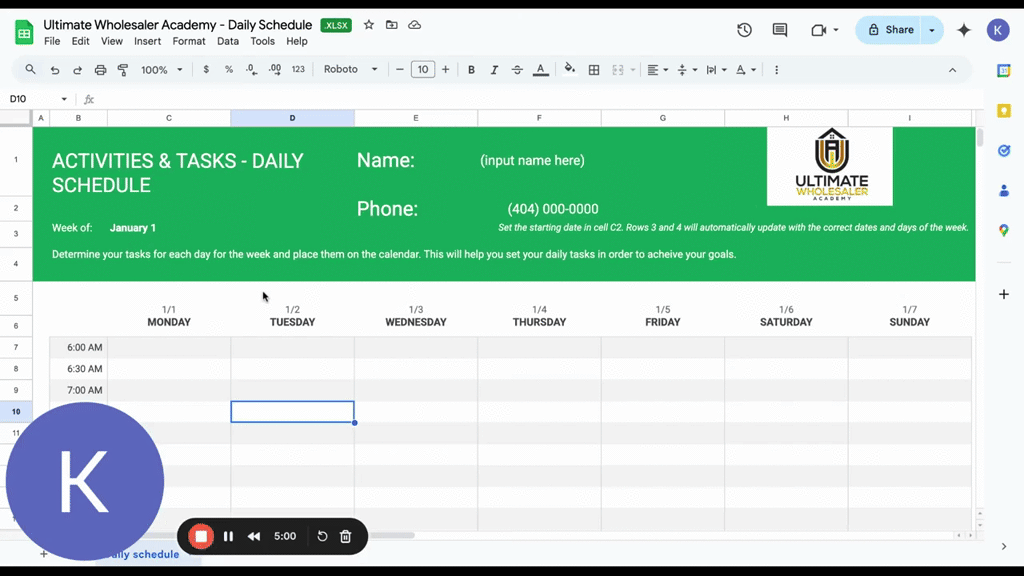Open Google Keep side panel
This screenshot has width=1024, height=576.
coord(1004,111)
